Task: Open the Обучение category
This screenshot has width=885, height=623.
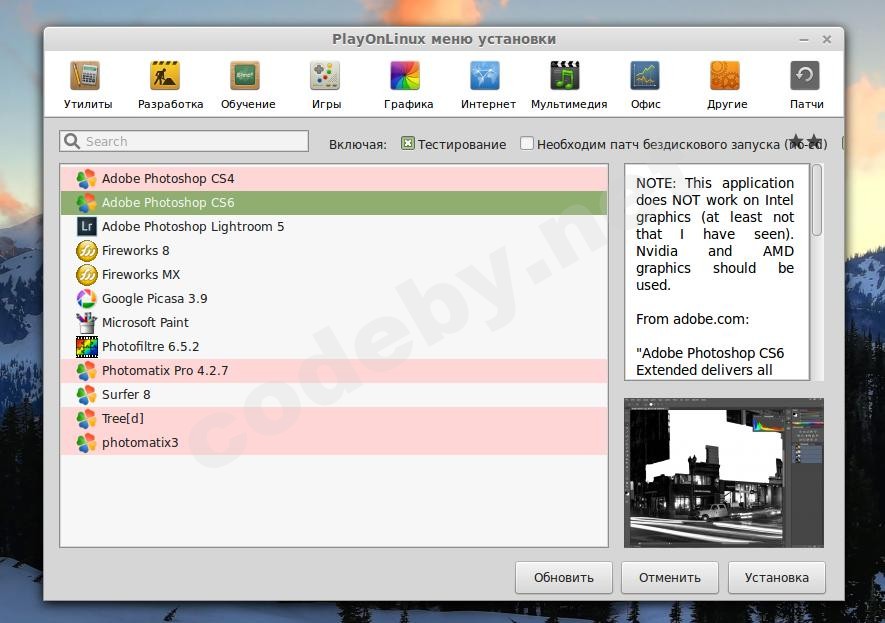Action: (247, 85)
